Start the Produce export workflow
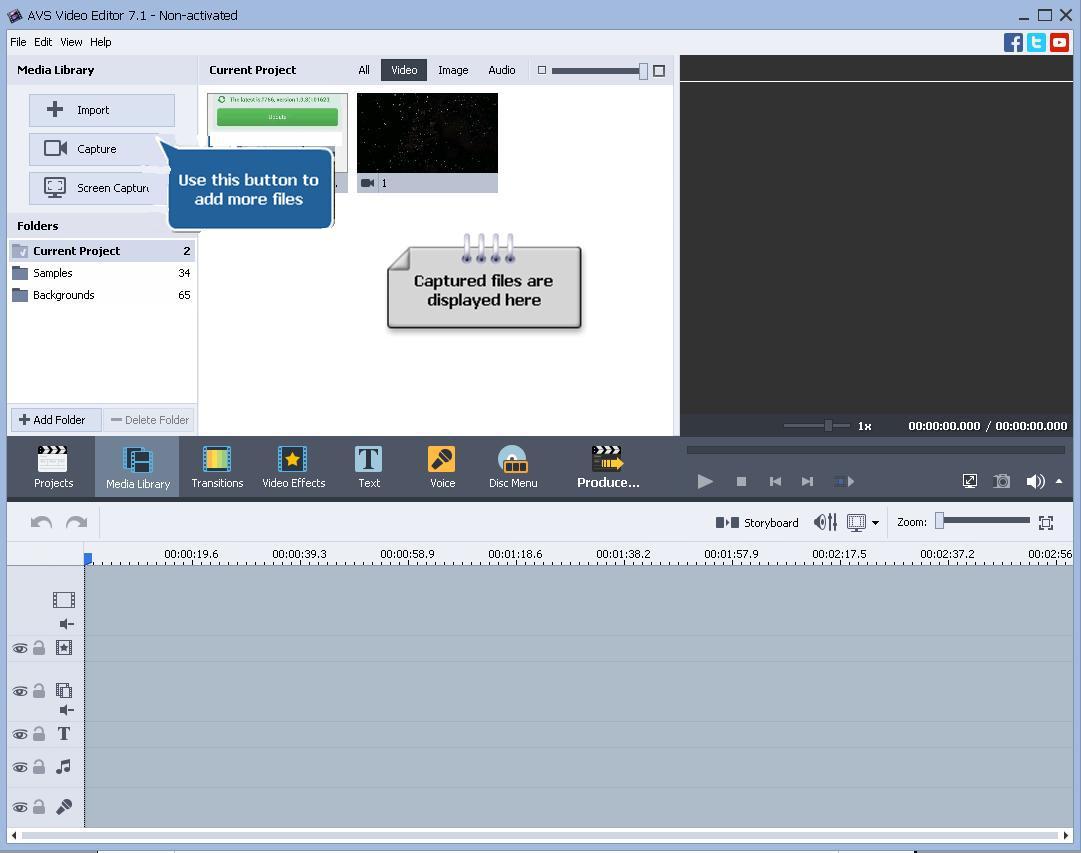Image resolution: width=1081 pixels, height=853 pixels. pyautogui.click(x=607, y=466)
